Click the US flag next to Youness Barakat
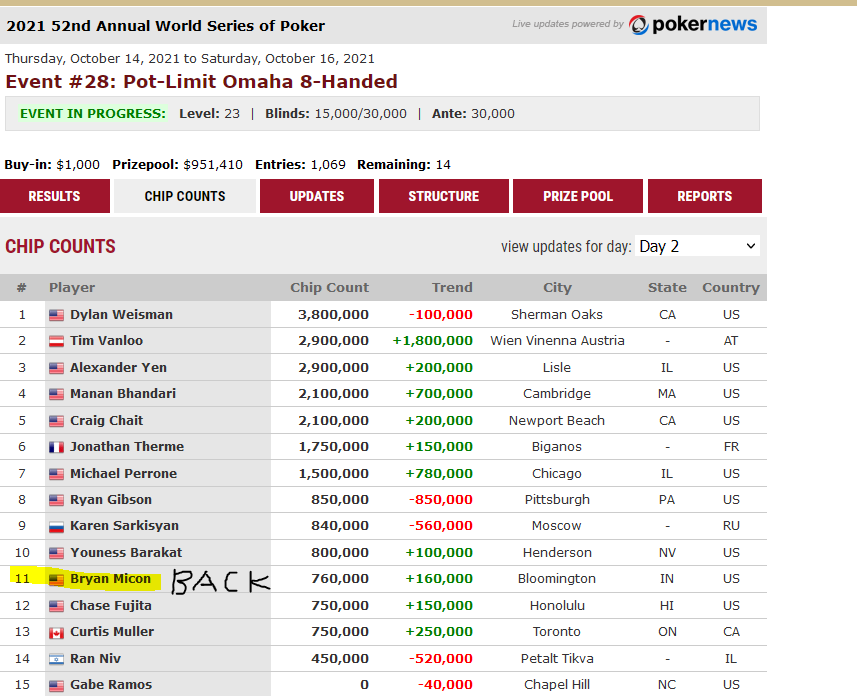Viewport: 857px width, 696px height. (56, 553)
